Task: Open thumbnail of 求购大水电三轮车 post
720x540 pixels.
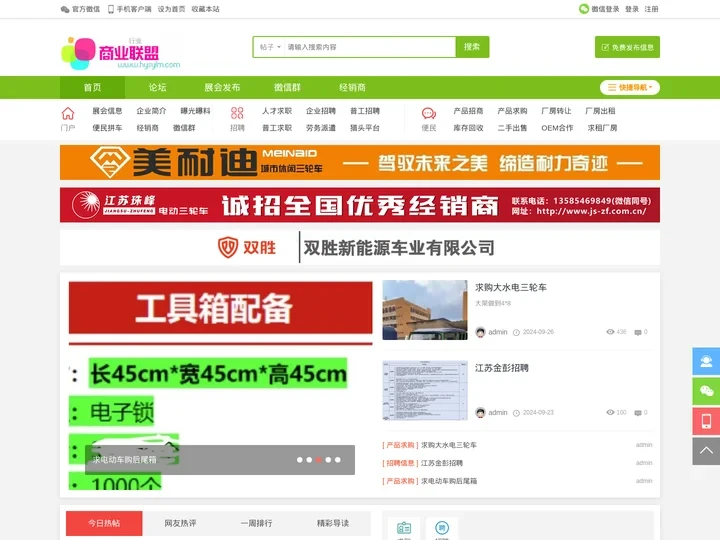Action: (x=425, y=310)
